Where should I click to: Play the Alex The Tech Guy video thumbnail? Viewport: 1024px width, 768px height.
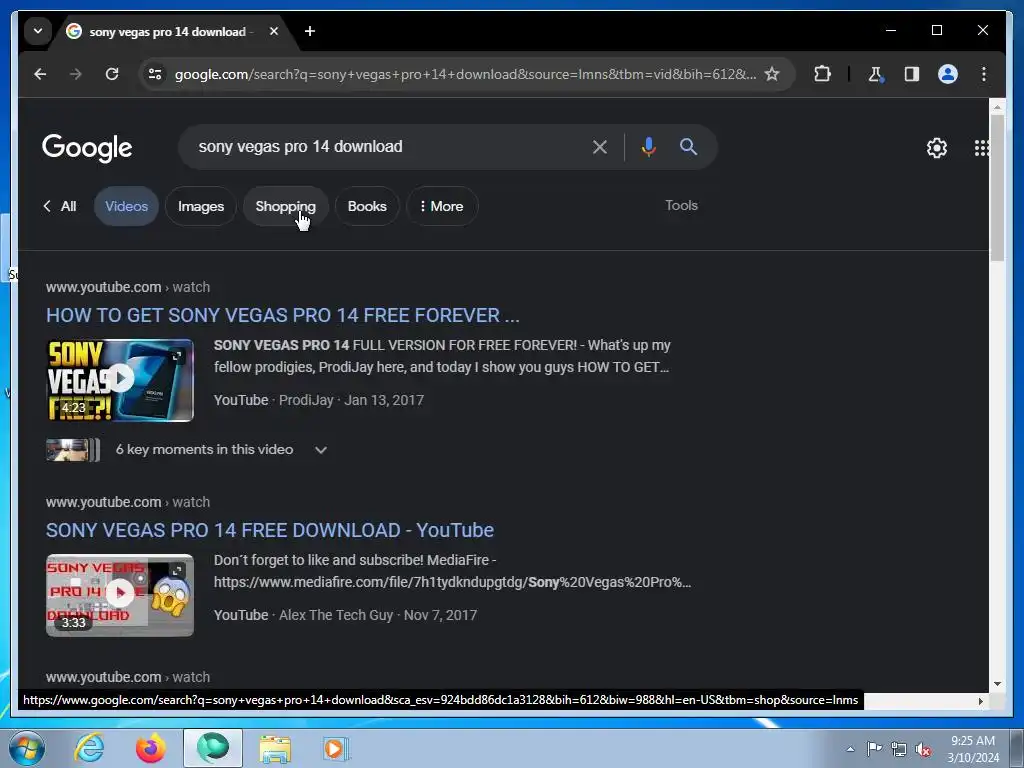(120, 595)
